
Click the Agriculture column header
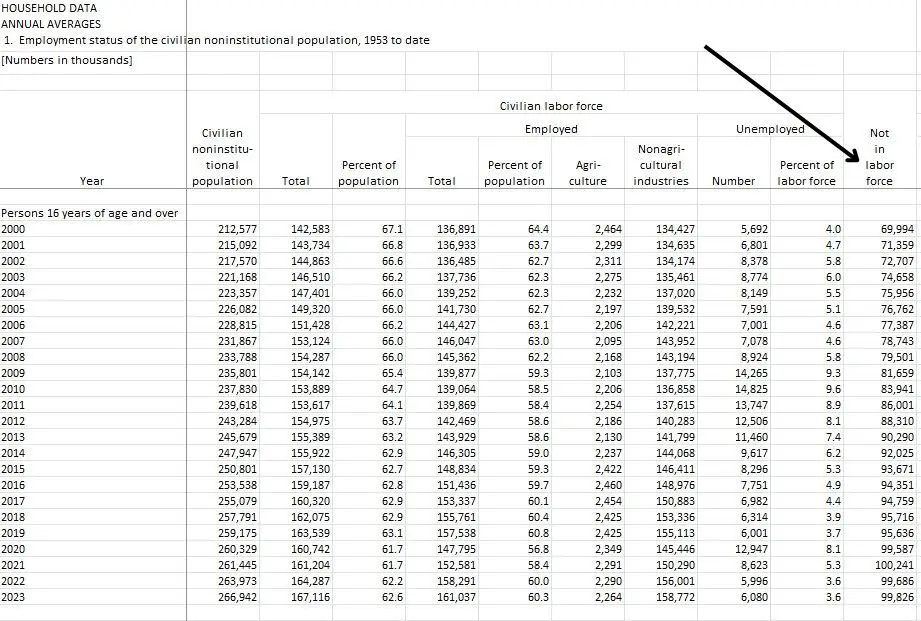point(587,173)
